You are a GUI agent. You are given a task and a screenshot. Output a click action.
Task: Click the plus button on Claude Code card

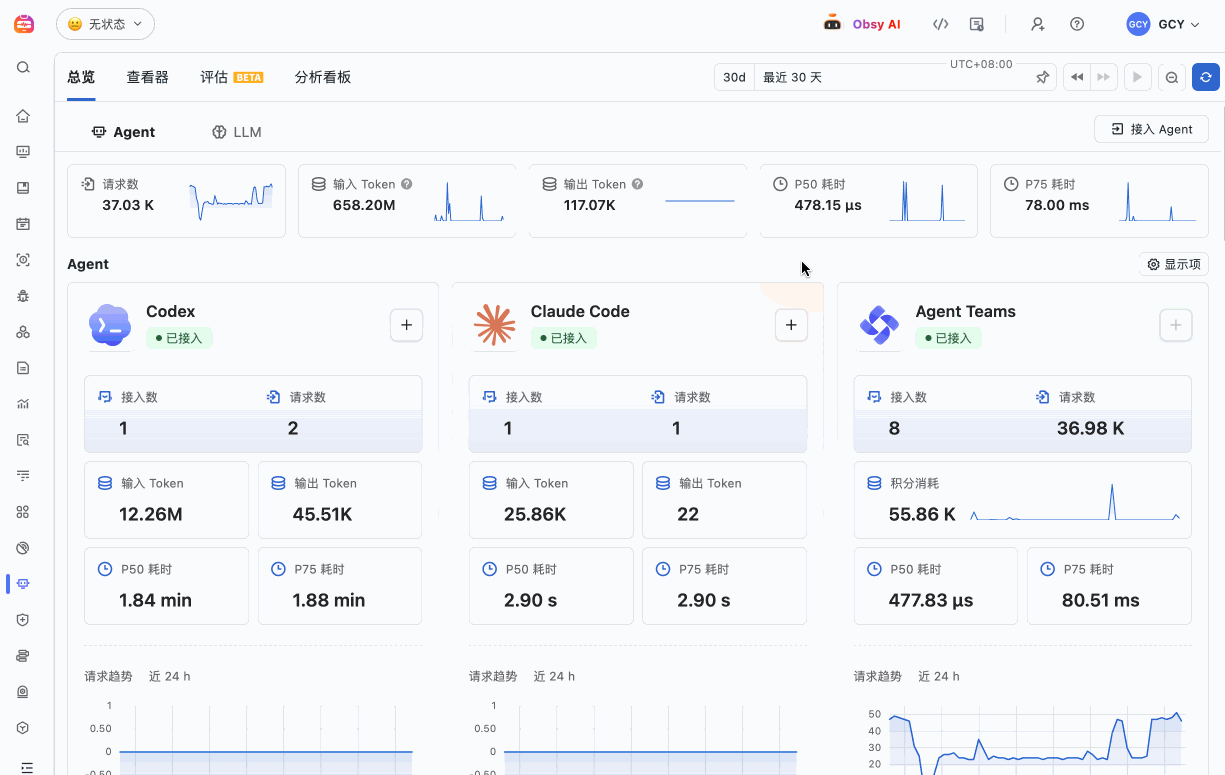(x=791, y=325)
